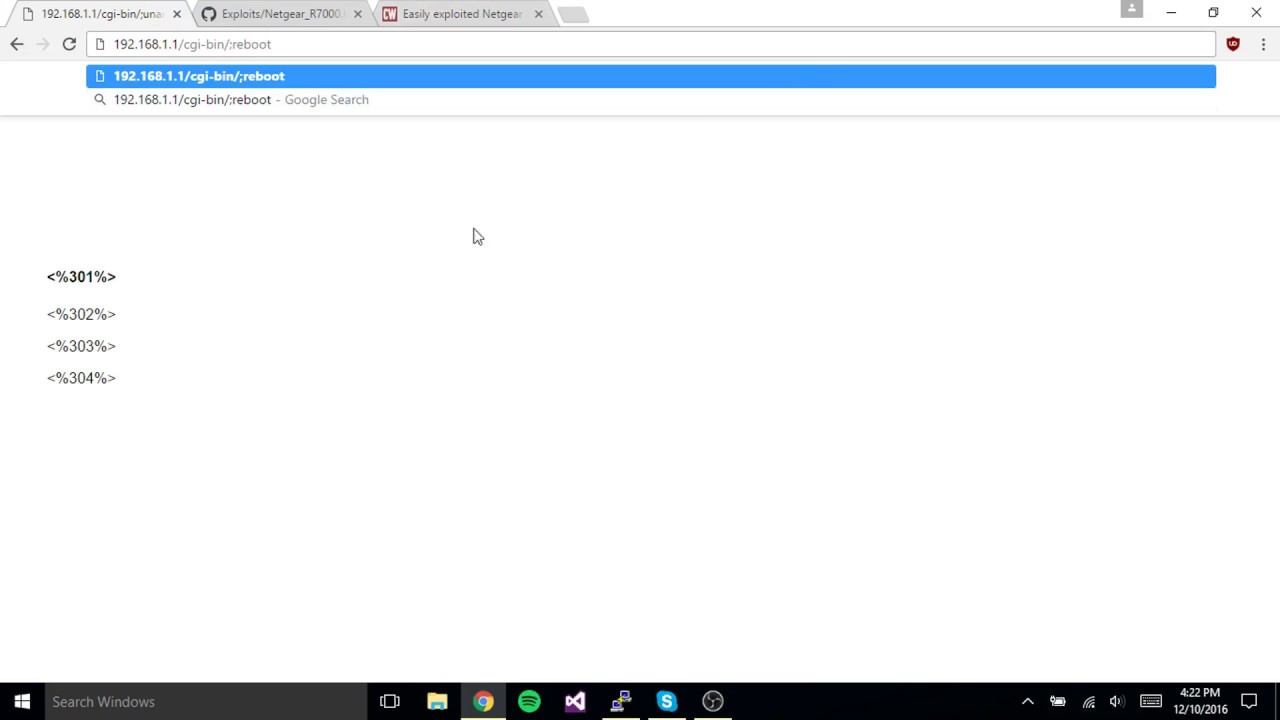
Task: Open File Explorer from the taskbar
Action: click(x=437, y=701)
